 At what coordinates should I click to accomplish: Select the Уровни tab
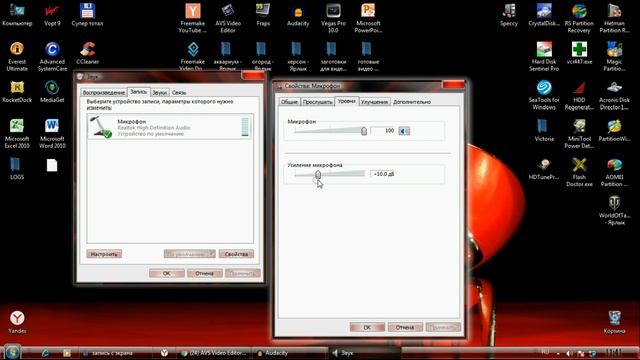click(347, 101)
